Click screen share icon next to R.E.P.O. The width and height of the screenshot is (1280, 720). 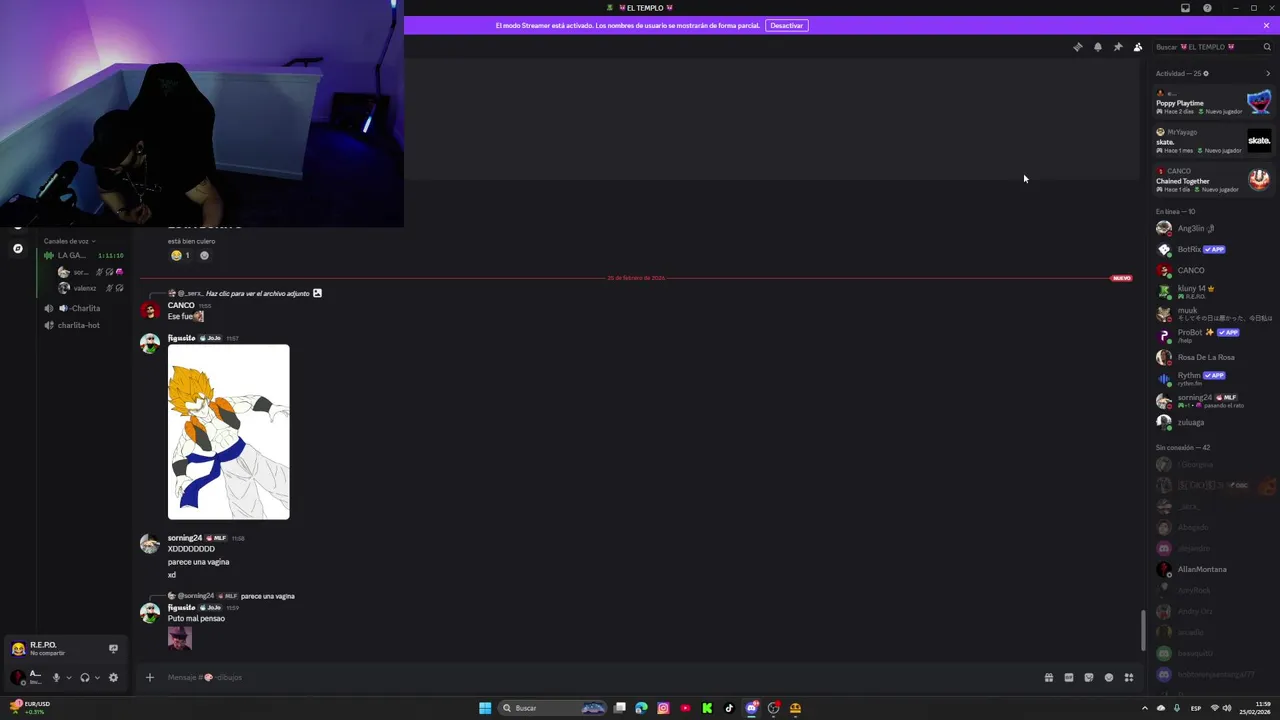click(113, 648)
